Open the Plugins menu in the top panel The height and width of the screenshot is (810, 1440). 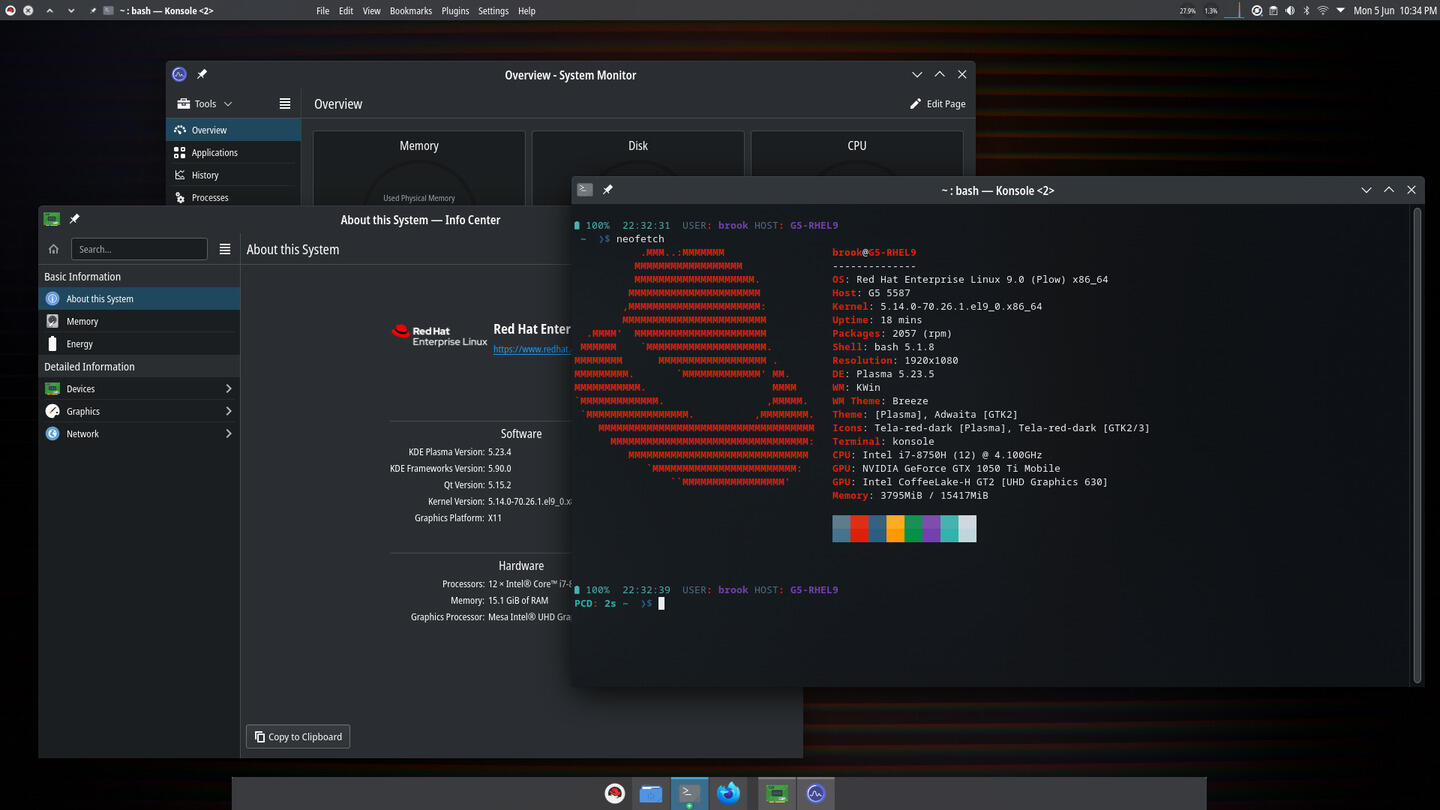click(455, 10)
